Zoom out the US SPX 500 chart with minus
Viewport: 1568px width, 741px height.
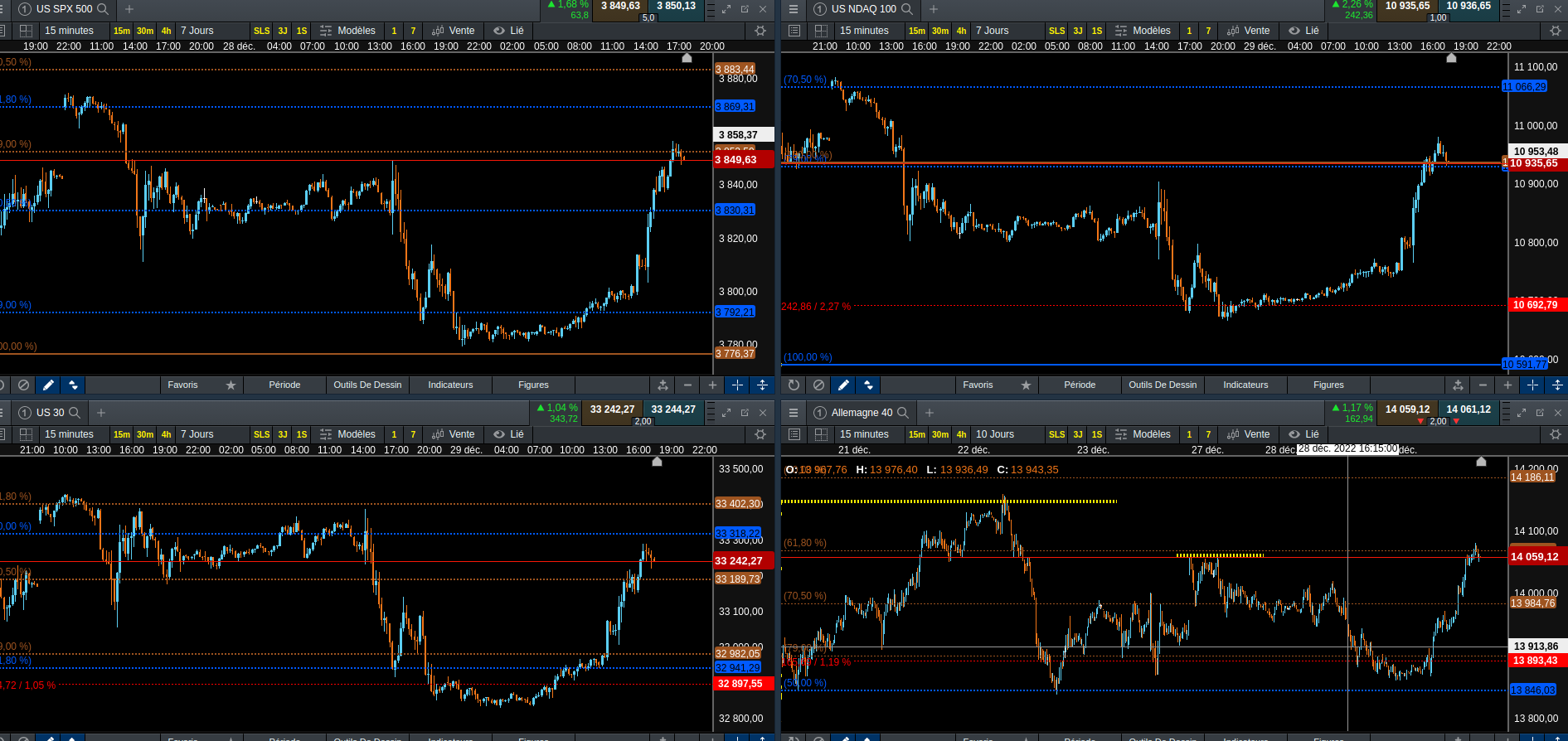pos(687,385)
